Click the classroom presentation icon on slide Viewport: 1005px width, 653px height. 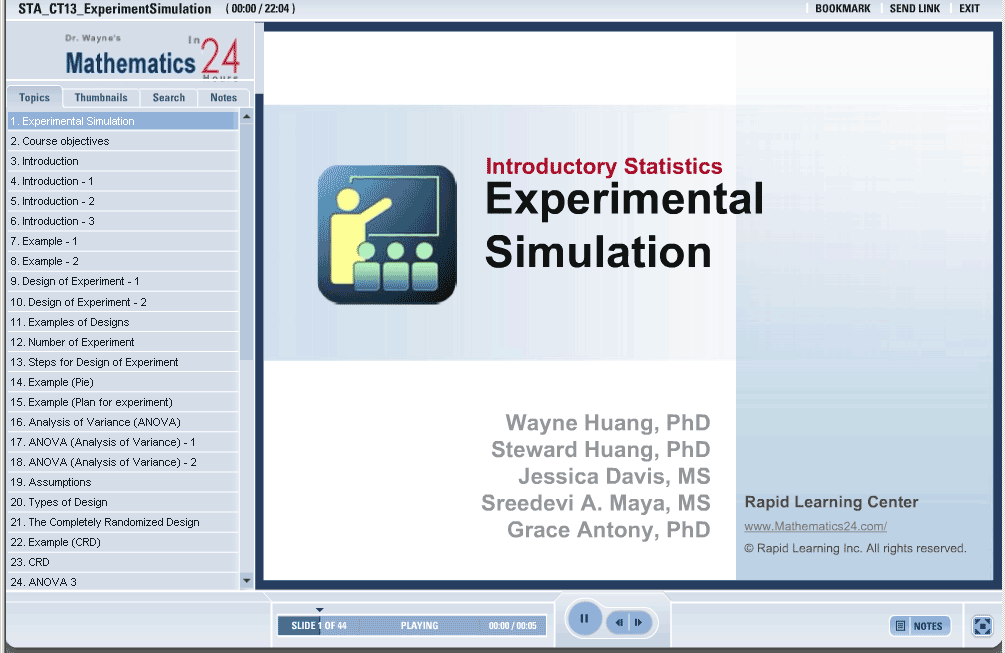[387, 234]
